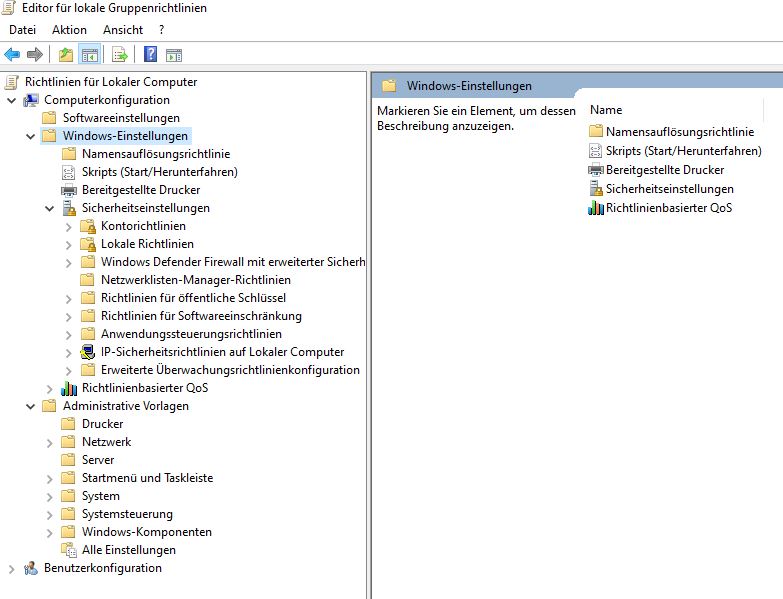Open the ? help menu
The width and height of the screenshot is (783, 599).
coord(161,30)
